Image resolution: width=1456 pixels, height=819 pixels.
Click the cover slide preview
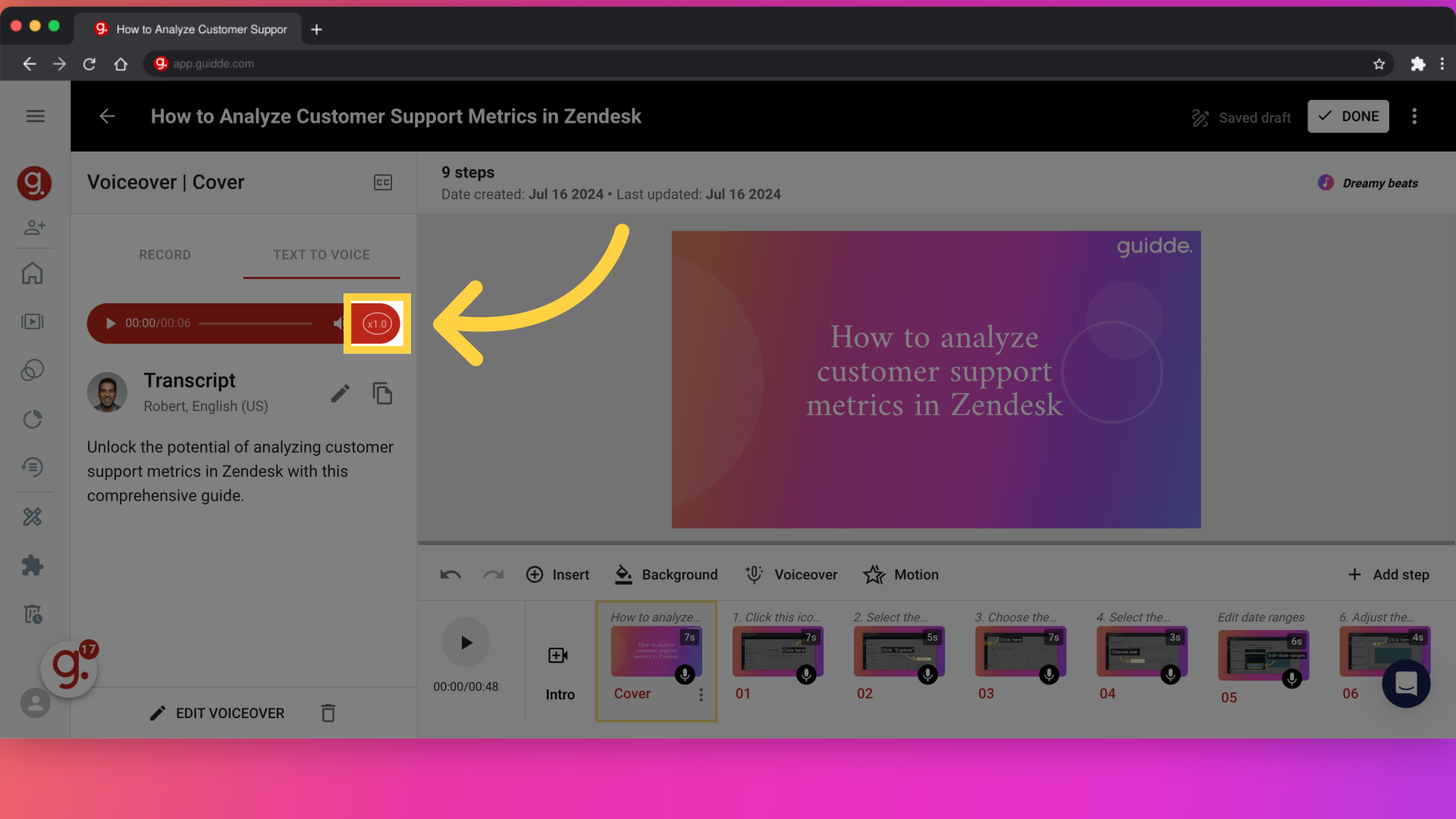point(936,379)
